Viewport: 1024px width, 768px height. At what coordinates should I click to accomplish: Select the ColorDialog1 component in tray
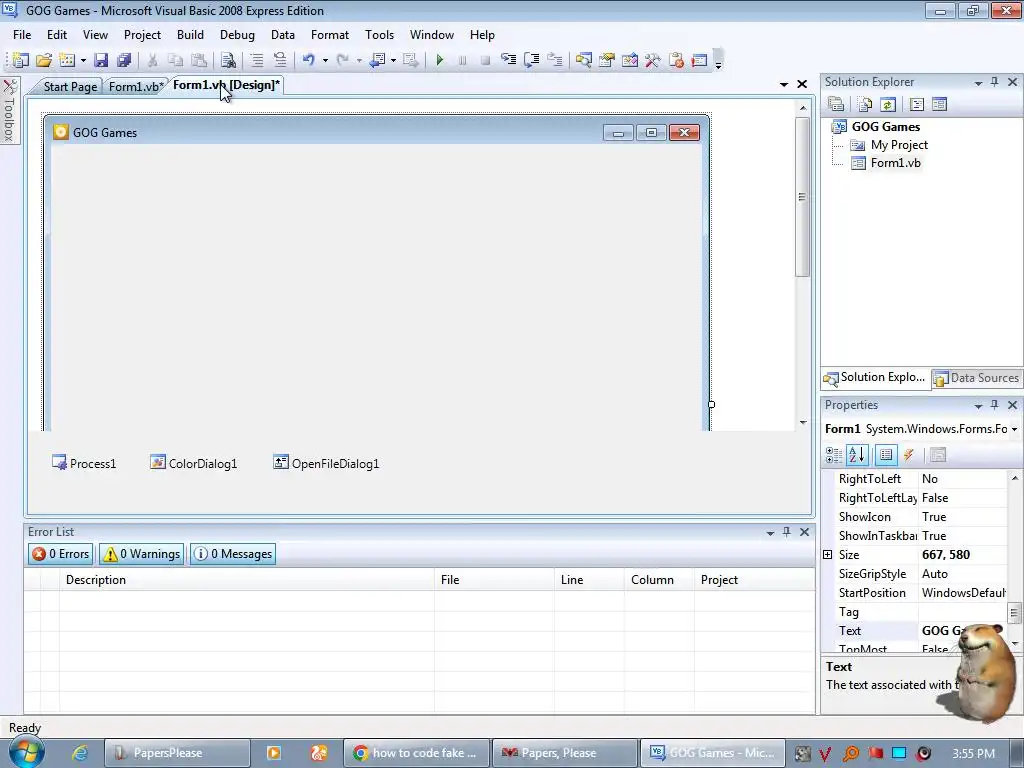tap(193, 463)
